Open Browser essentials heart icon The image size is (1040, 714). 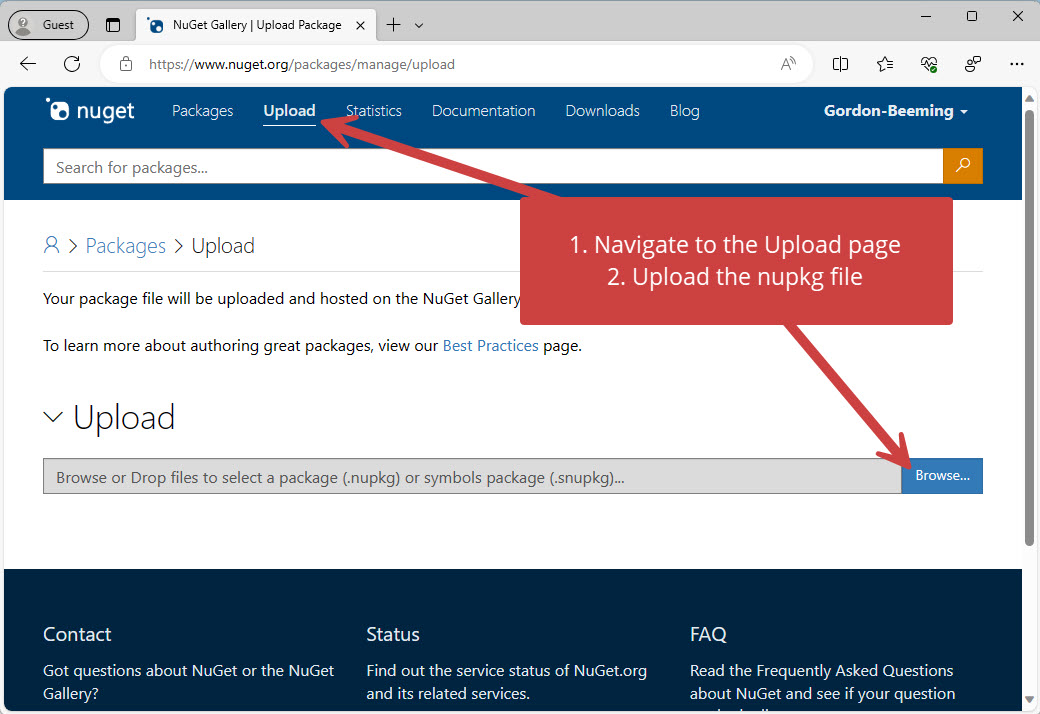pos(929,64)
